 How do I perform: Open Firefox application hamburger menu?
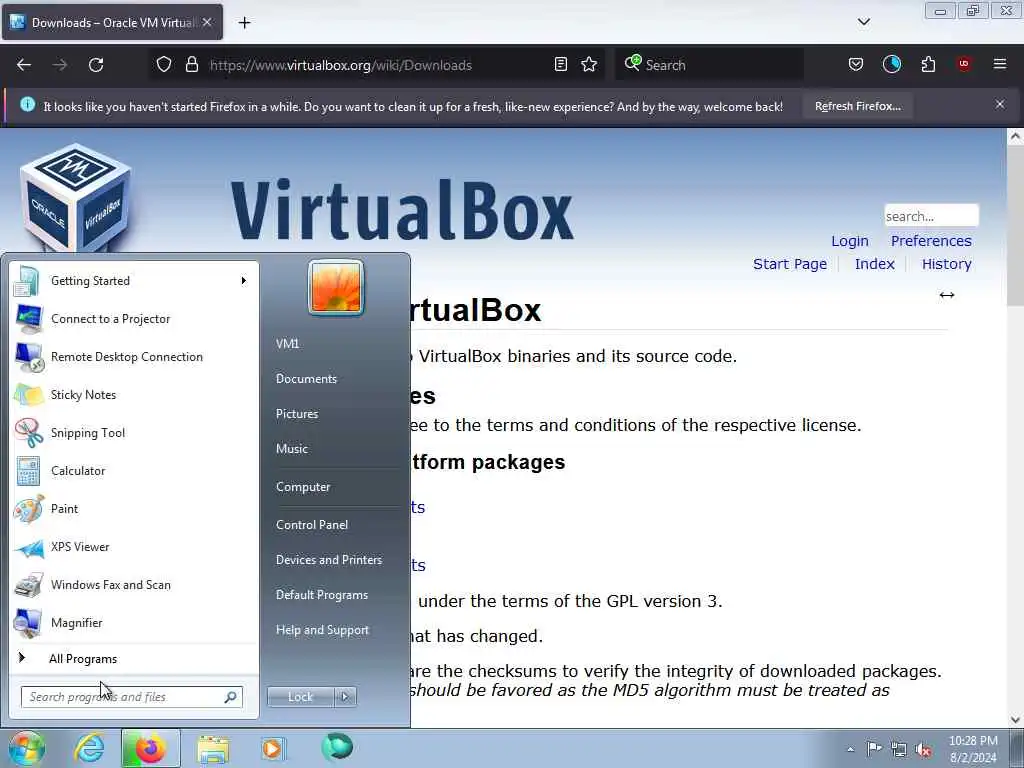tap(1000, 64)
